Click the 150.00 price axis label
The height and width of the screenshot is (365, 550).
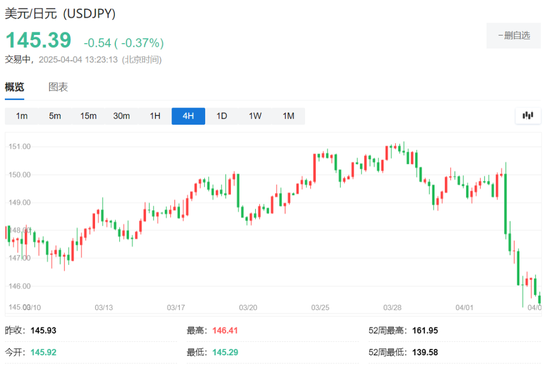pos(20,175)
